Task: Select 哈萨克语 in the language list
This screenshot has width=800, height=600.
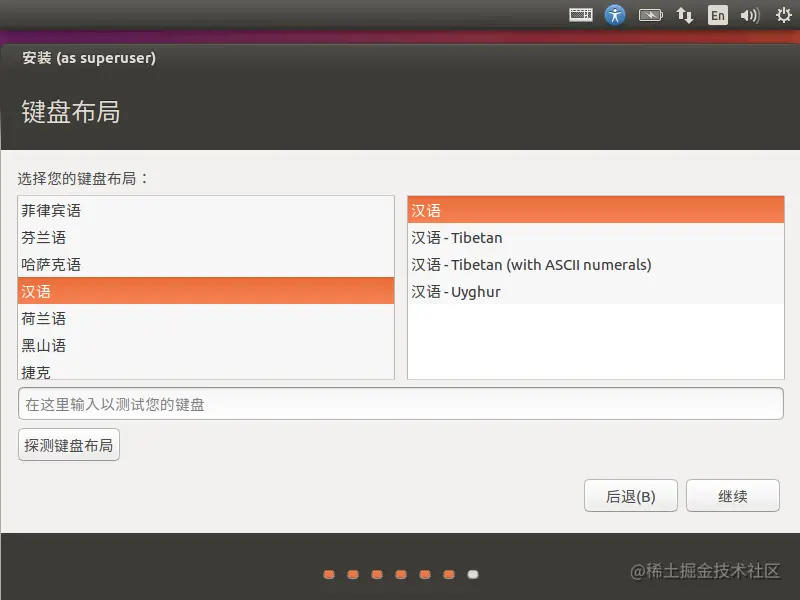Action: [x=206, y=264]
